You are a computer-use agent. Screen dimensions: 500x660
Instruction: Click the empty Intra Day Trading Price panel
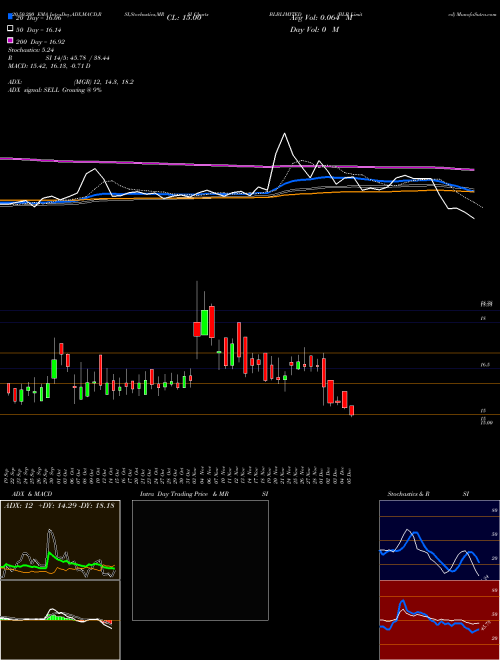(200, 560)
